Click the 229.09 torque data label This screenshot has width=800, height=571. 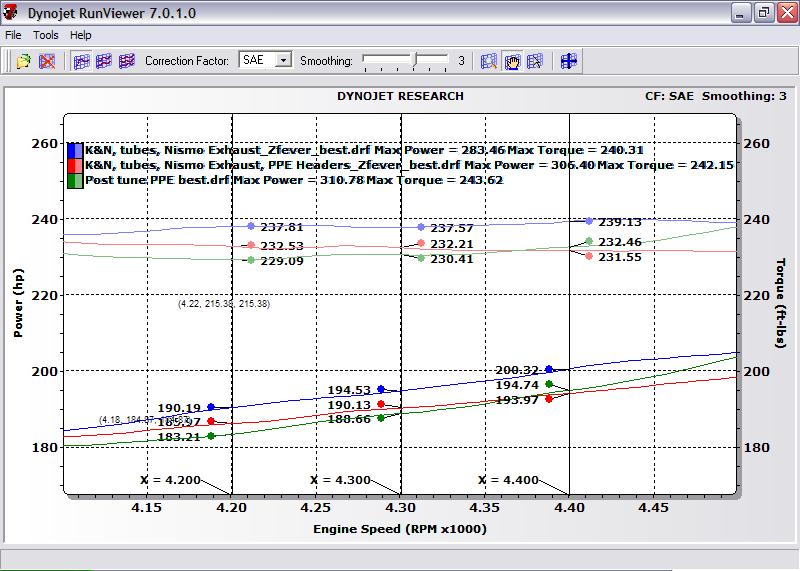282,261
